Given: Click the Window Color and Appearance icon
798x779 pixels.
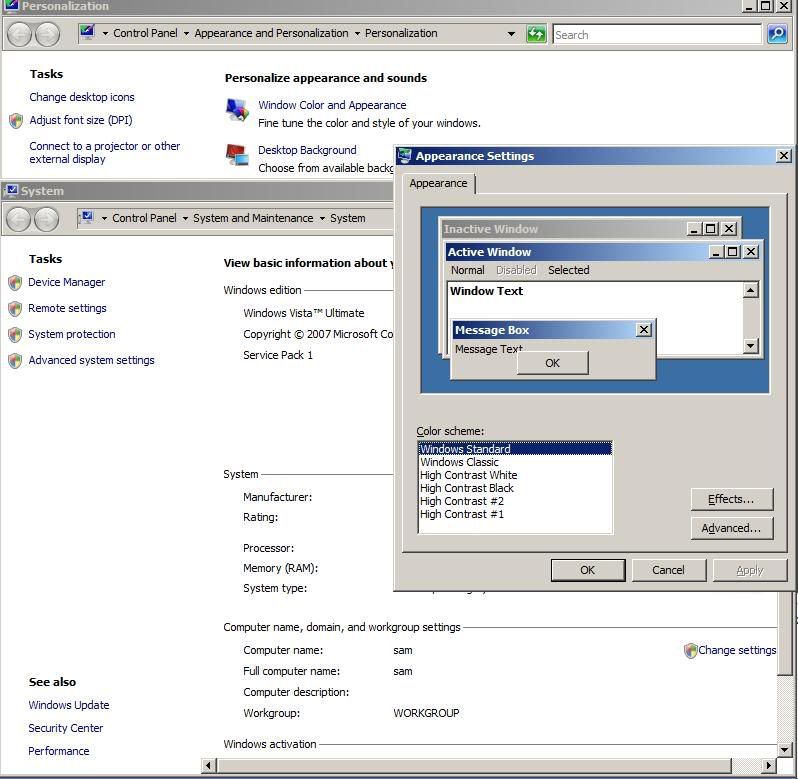Looking at the screenshot, I should pos(237,110).
